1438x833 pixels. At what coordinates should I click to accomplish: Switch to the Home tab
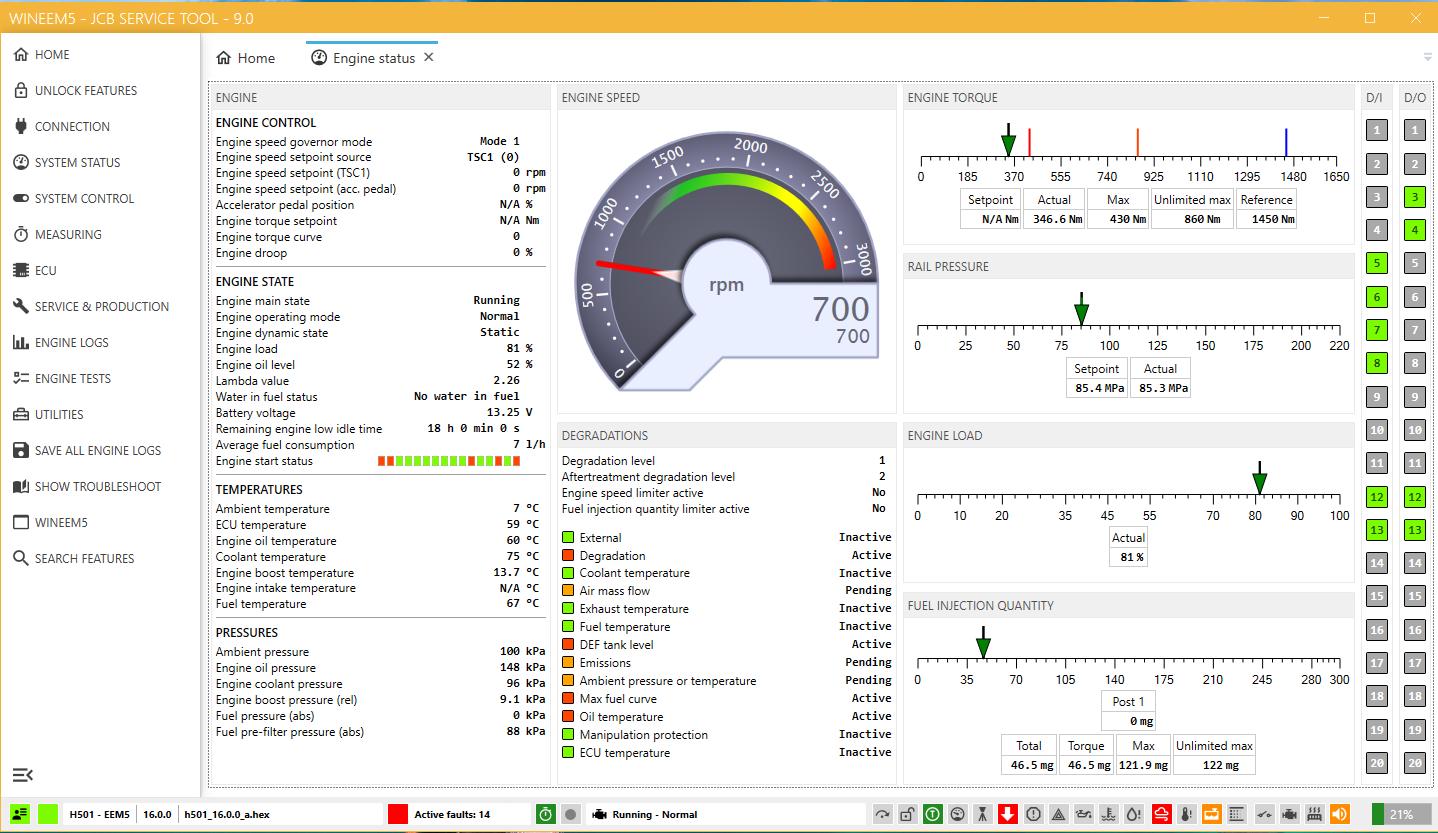pos(245,58)
